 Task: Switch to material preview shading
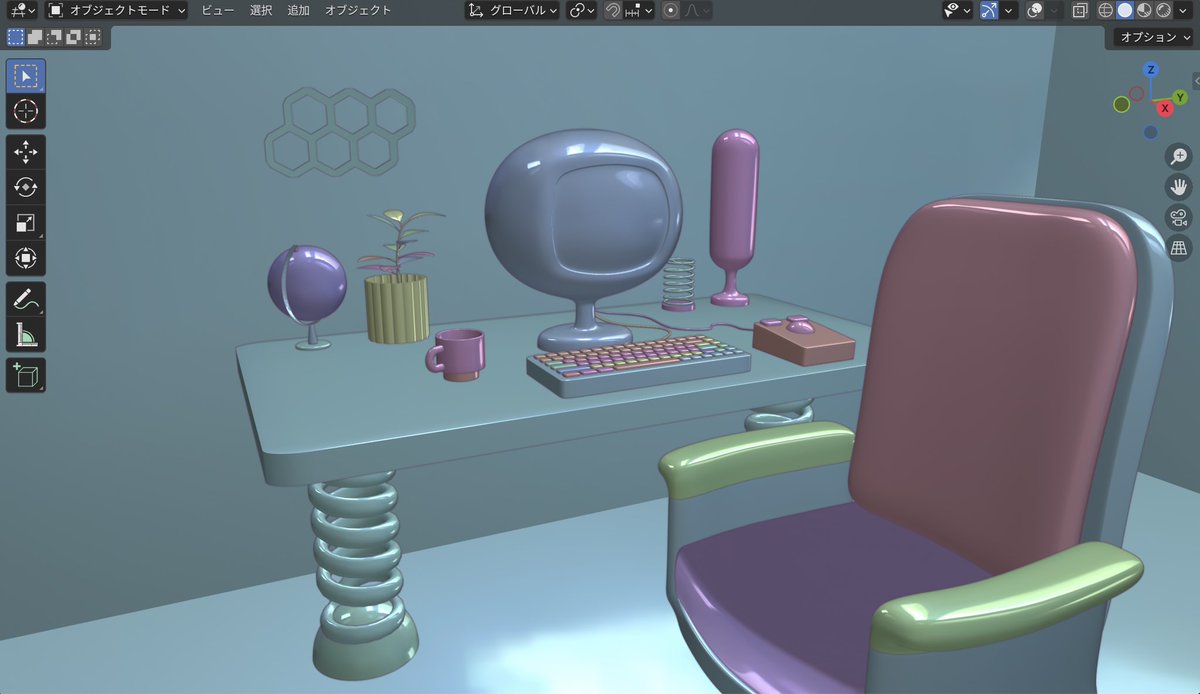click(x=1145, y=10)
